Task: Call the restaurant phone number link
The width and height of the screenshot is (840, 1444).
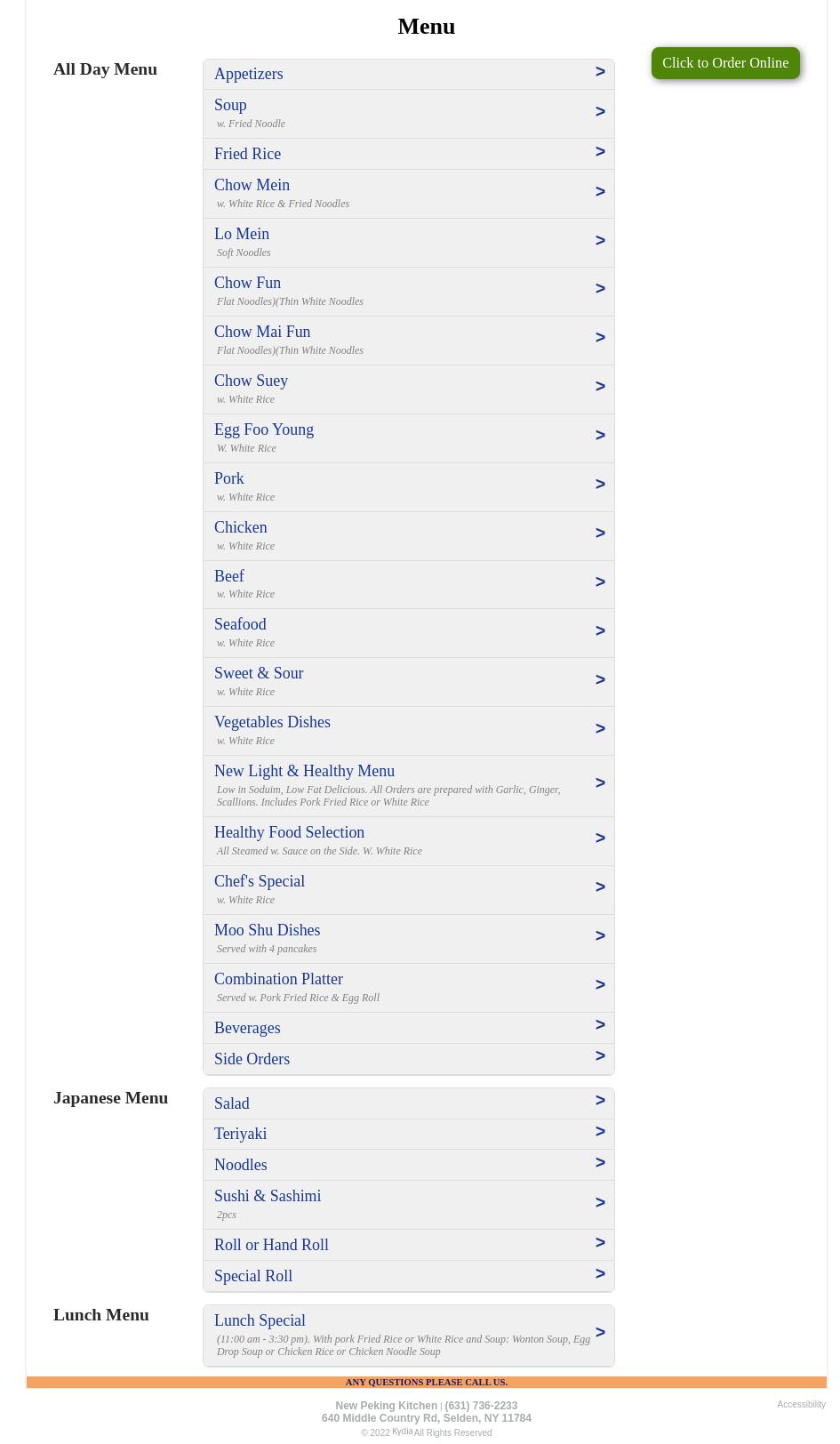Action: (481, 1406)
